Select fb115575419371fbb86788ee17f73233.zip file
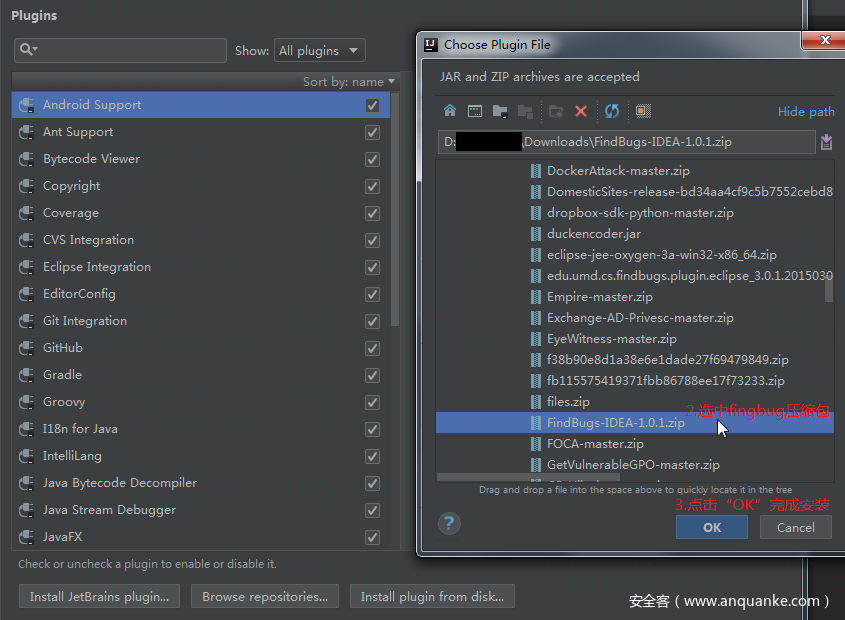Screen dimensions: 845x620 (x=666, y=381)
